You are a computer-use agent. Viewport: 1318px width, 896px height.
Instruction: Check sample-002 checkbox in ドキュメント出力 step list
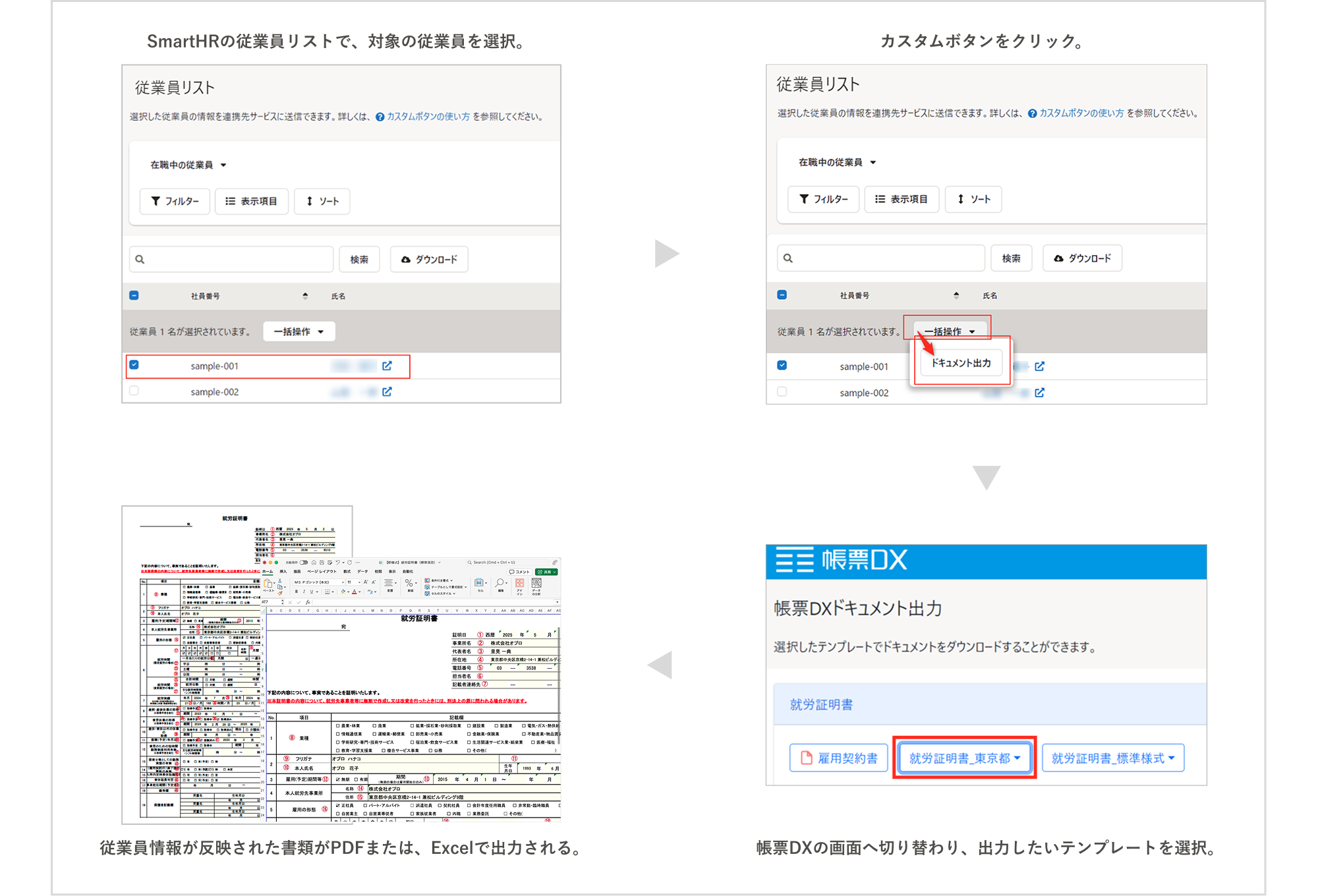pos(782,391)
